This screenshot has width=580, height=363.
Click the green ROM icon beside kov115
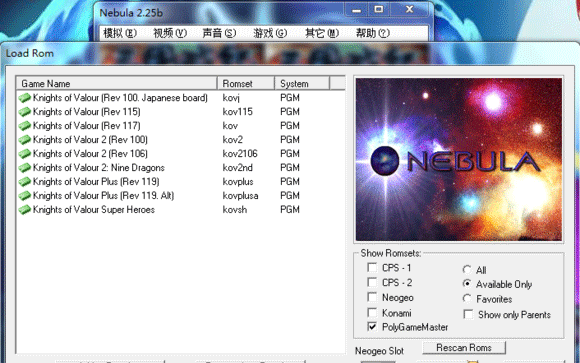(25, 112)
